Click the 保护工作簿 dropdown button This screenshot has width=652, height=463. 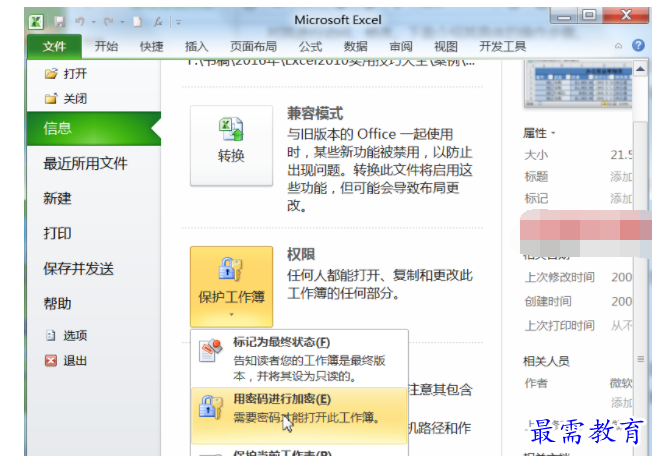[231, 286]
